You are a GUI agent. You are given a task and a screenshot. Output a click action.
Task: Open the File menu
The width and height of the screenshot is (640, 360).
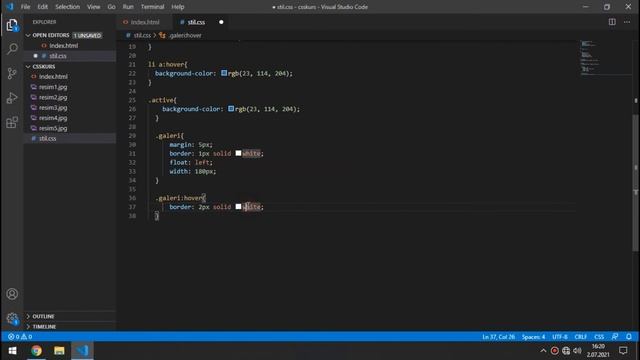[x=25, y=7]
